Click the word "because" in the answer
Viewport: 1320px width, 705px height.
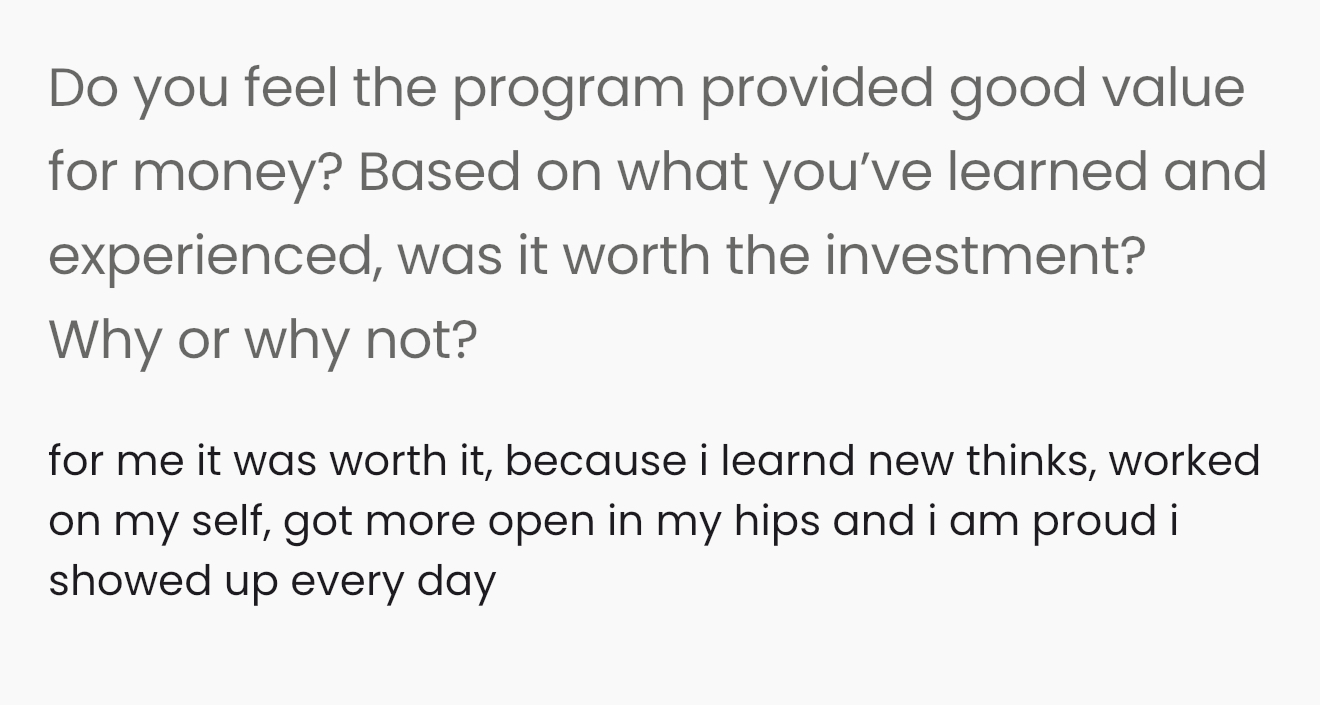(595, 461)
